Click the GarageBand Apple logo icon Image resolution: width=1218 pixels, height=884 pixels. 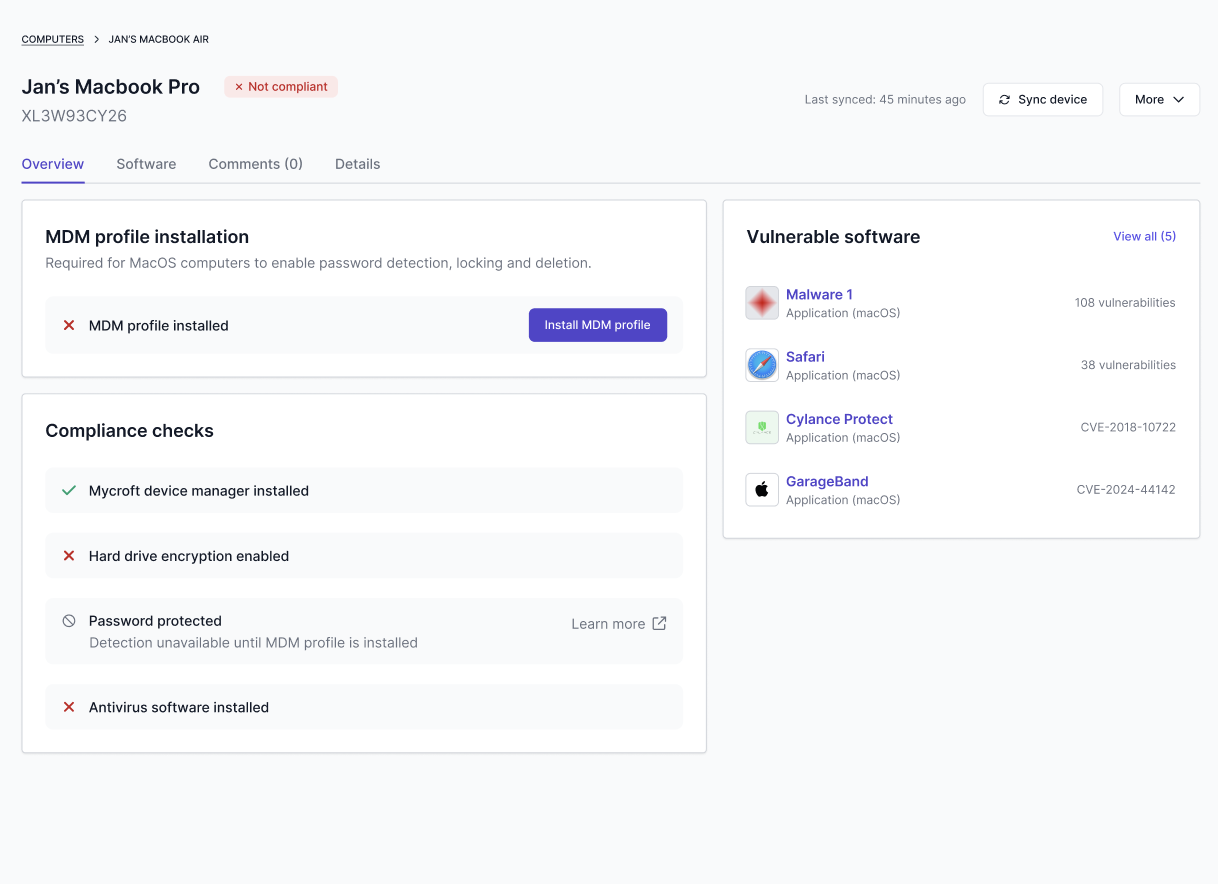pyautogui.click(x=762, y=490)
